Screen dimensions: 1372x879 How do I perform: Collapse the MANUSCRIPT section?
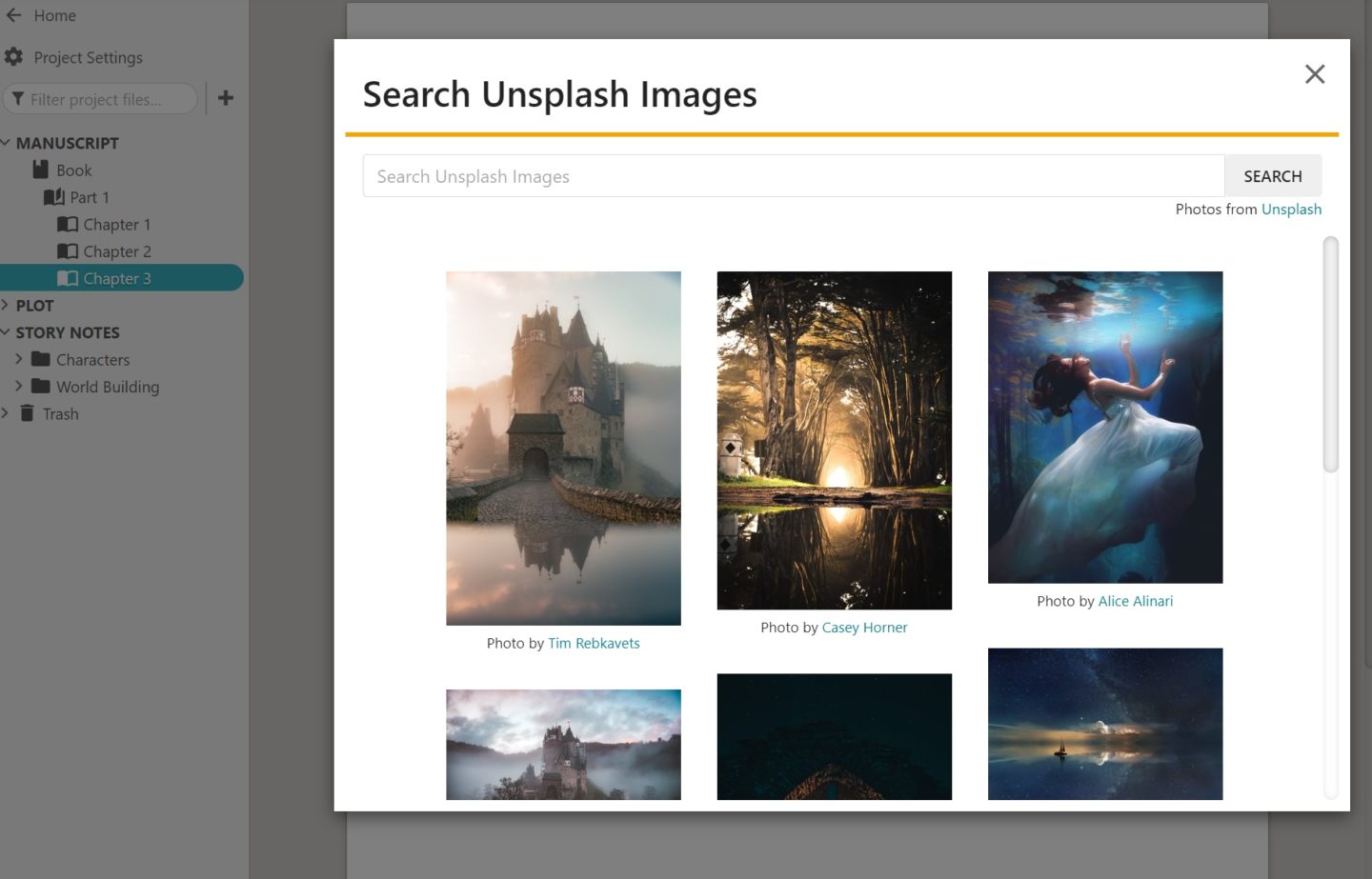click(x=6, y=143)
